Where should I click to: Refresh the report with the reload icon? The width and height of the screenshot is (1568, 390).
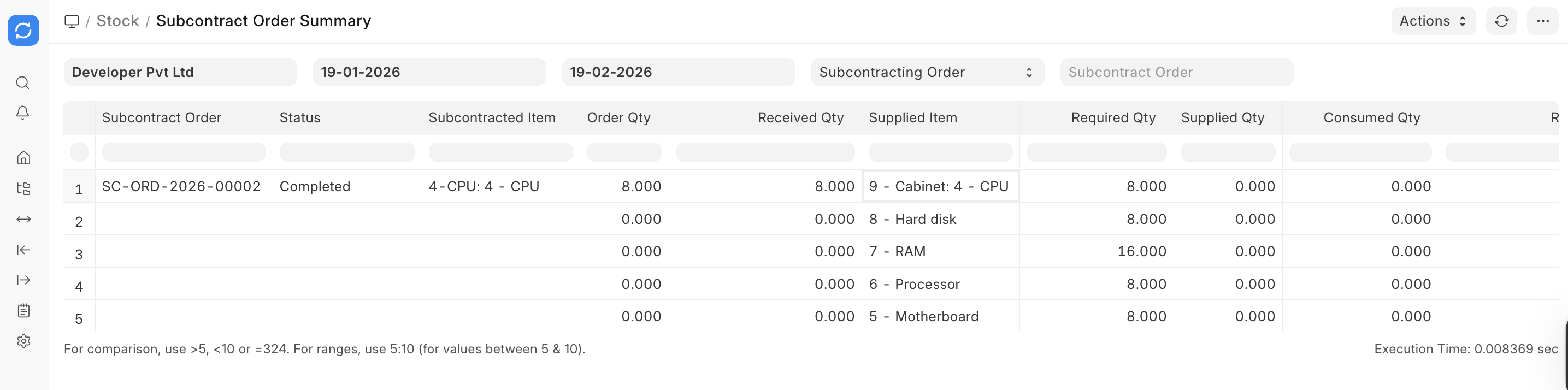(1502, 21)
